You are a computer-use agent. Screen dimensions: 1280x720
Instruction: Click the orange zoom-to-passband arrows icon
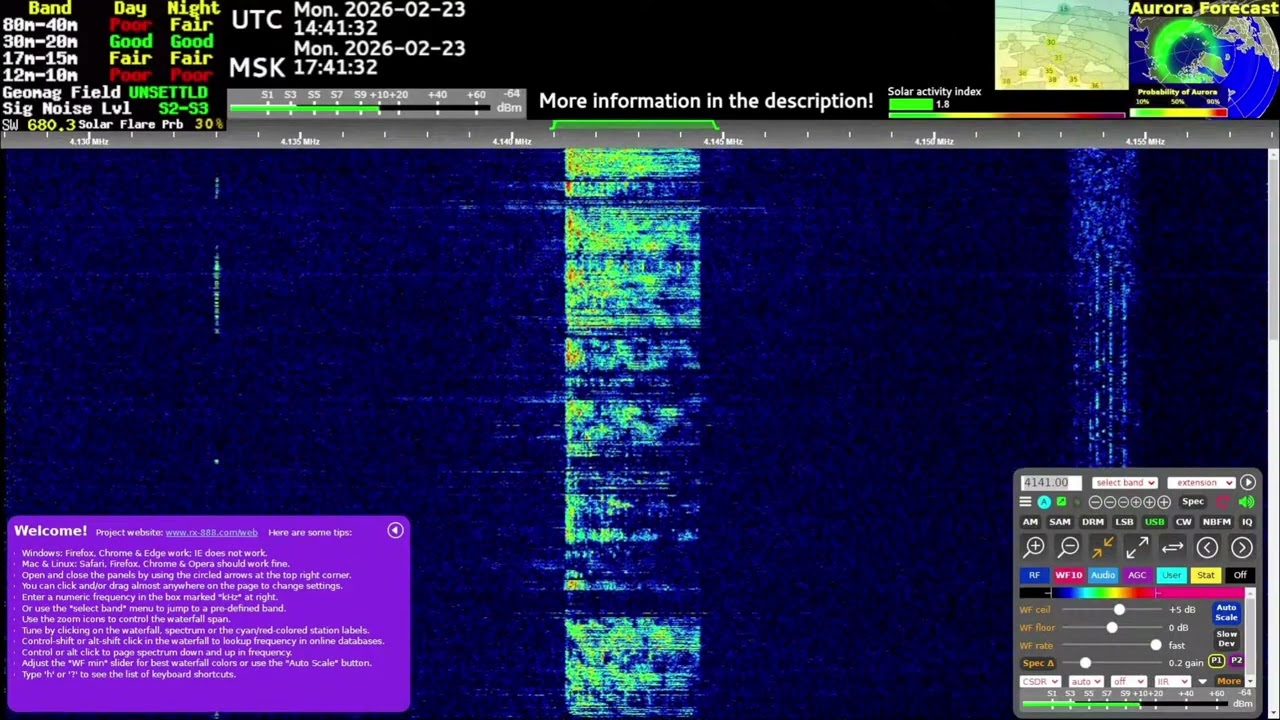pos(1103,547)
